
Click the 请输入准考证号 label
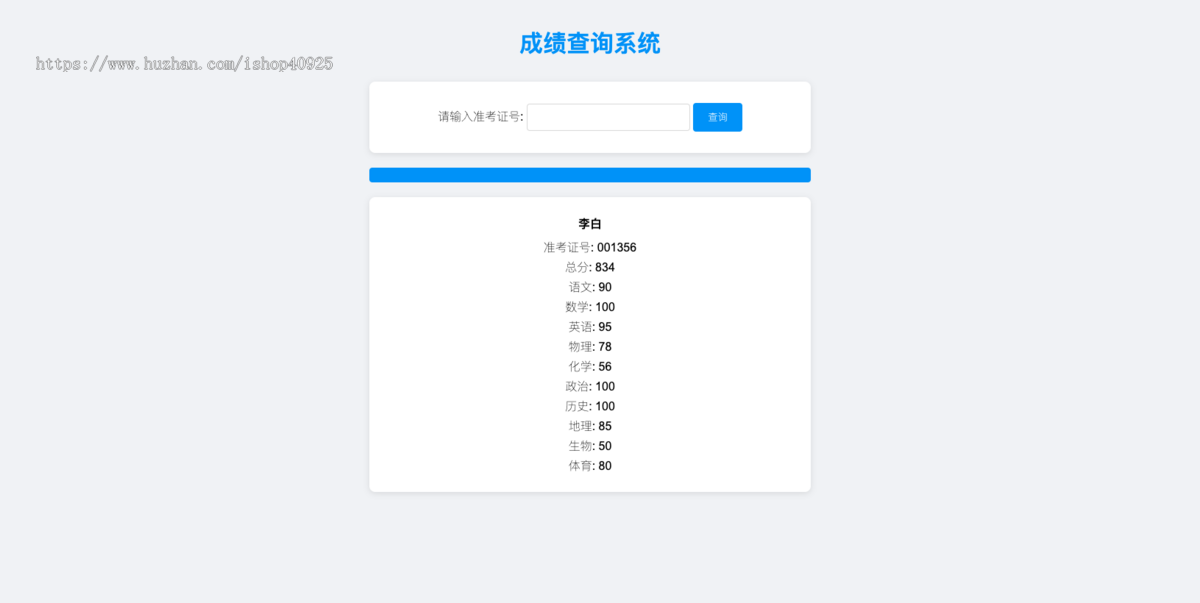[480, 117]
